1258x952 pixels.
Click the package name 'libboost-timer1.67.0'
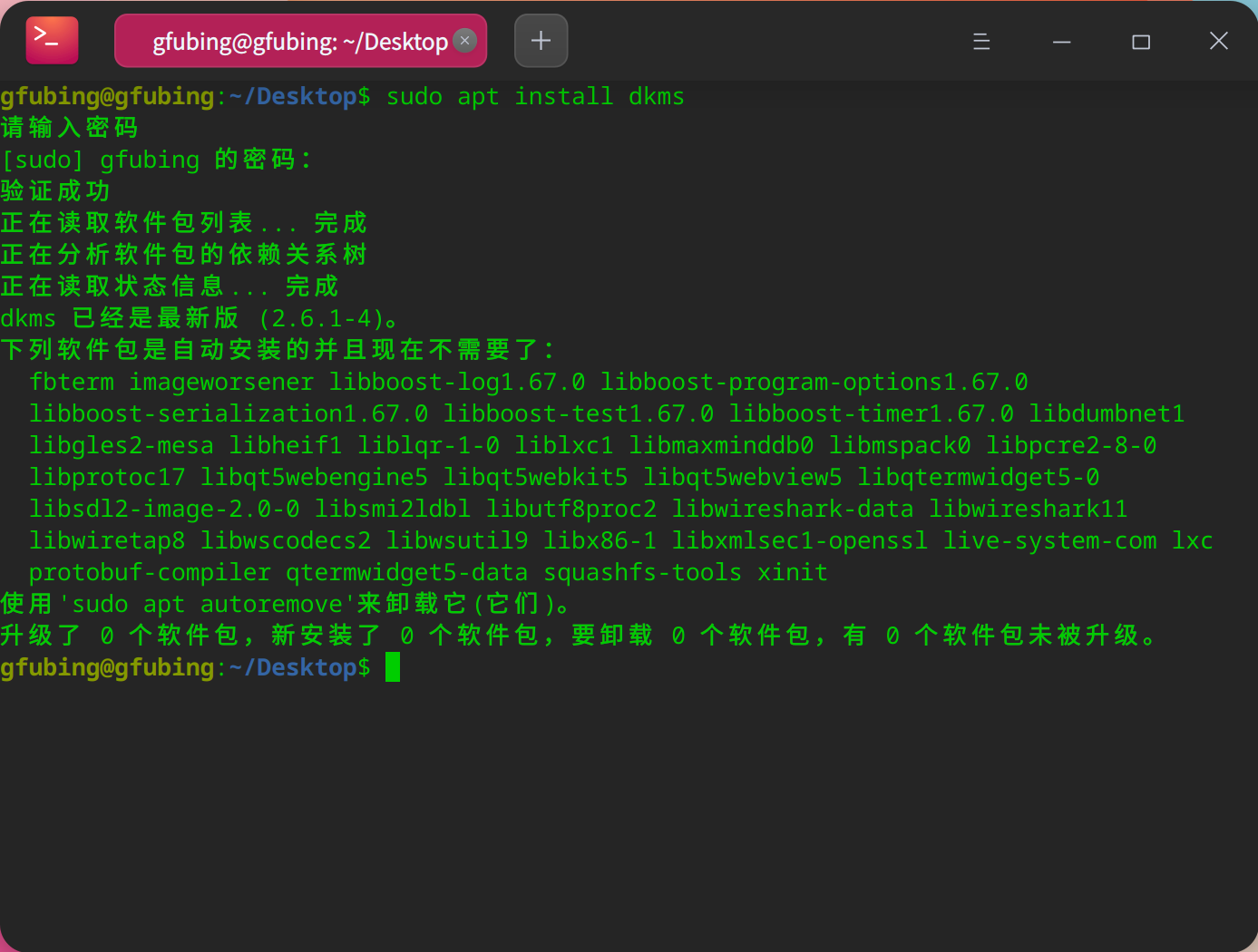[872, 413]
